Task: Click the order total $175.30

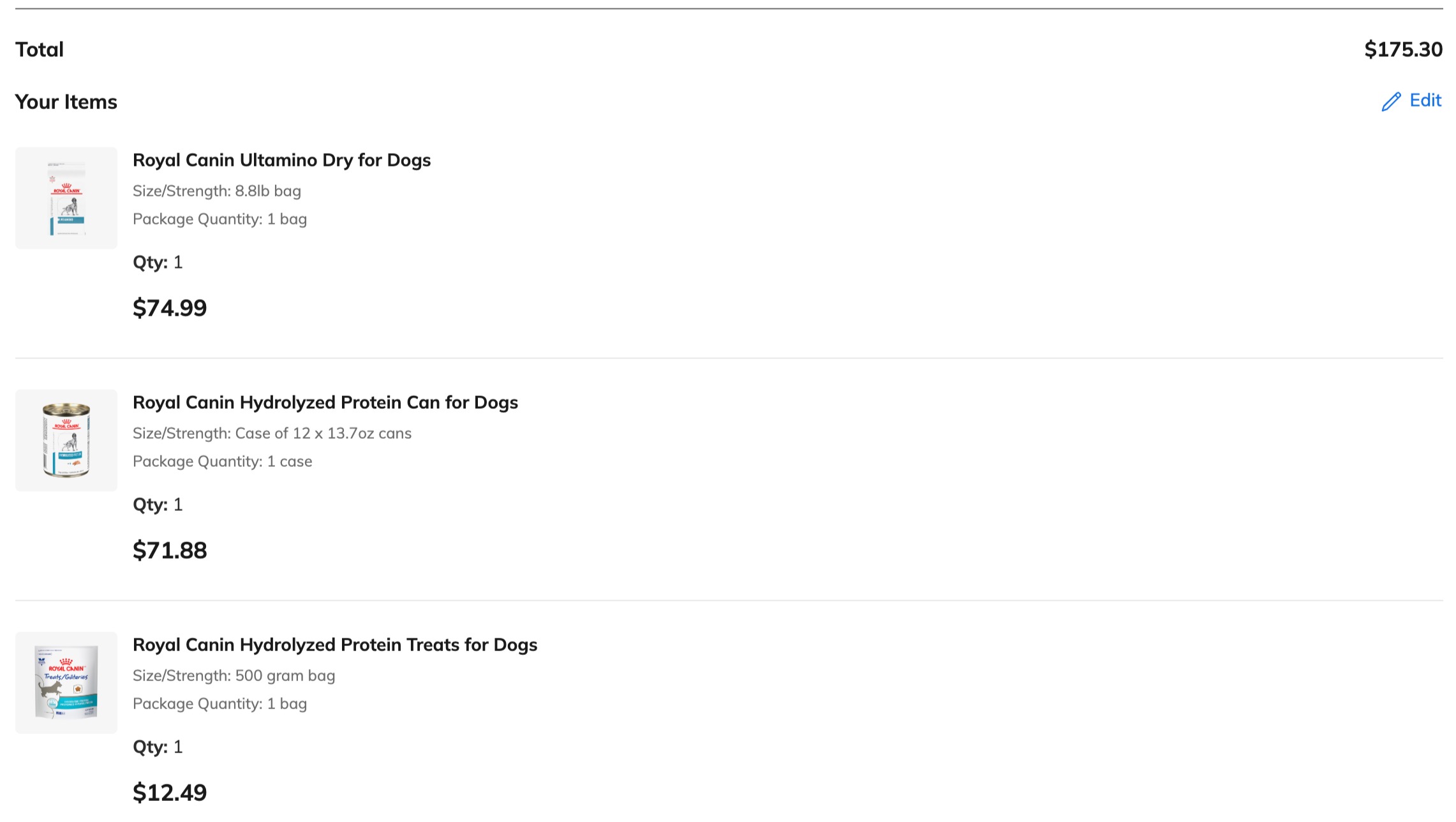Action: [1403, 49]
